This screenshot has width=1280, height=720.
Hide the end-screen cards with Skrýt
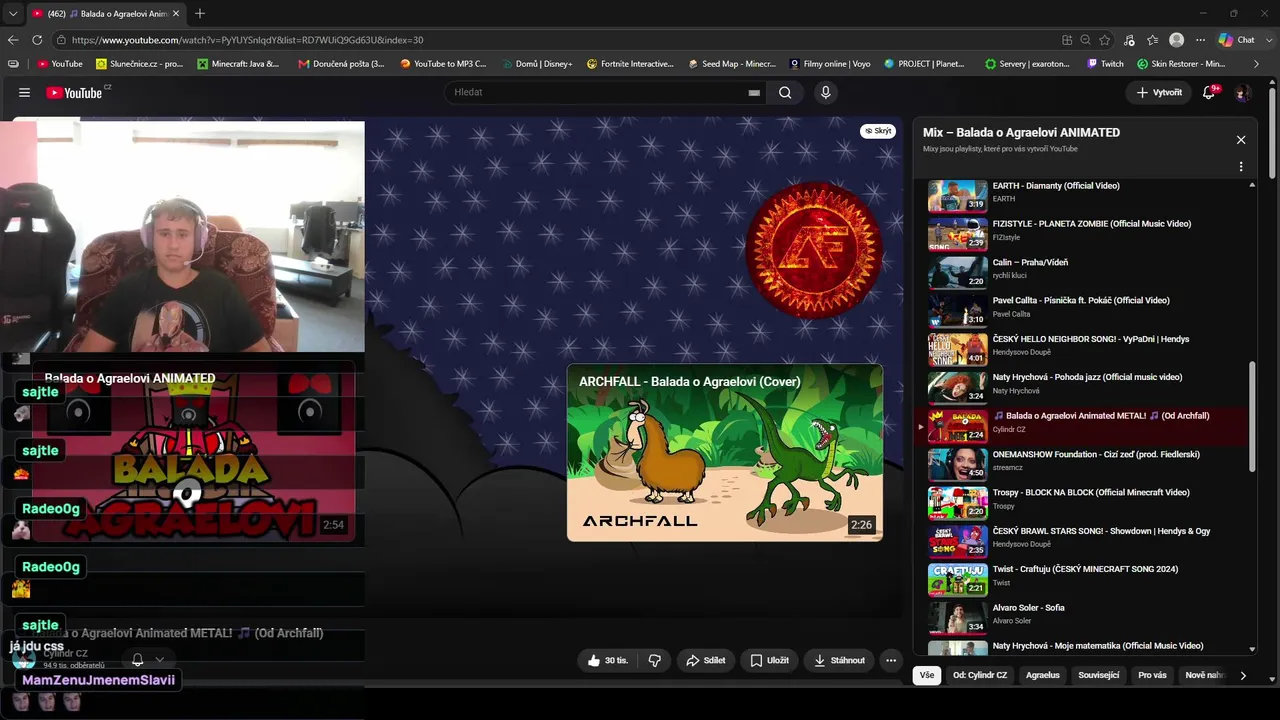click(x=878, y=131)
